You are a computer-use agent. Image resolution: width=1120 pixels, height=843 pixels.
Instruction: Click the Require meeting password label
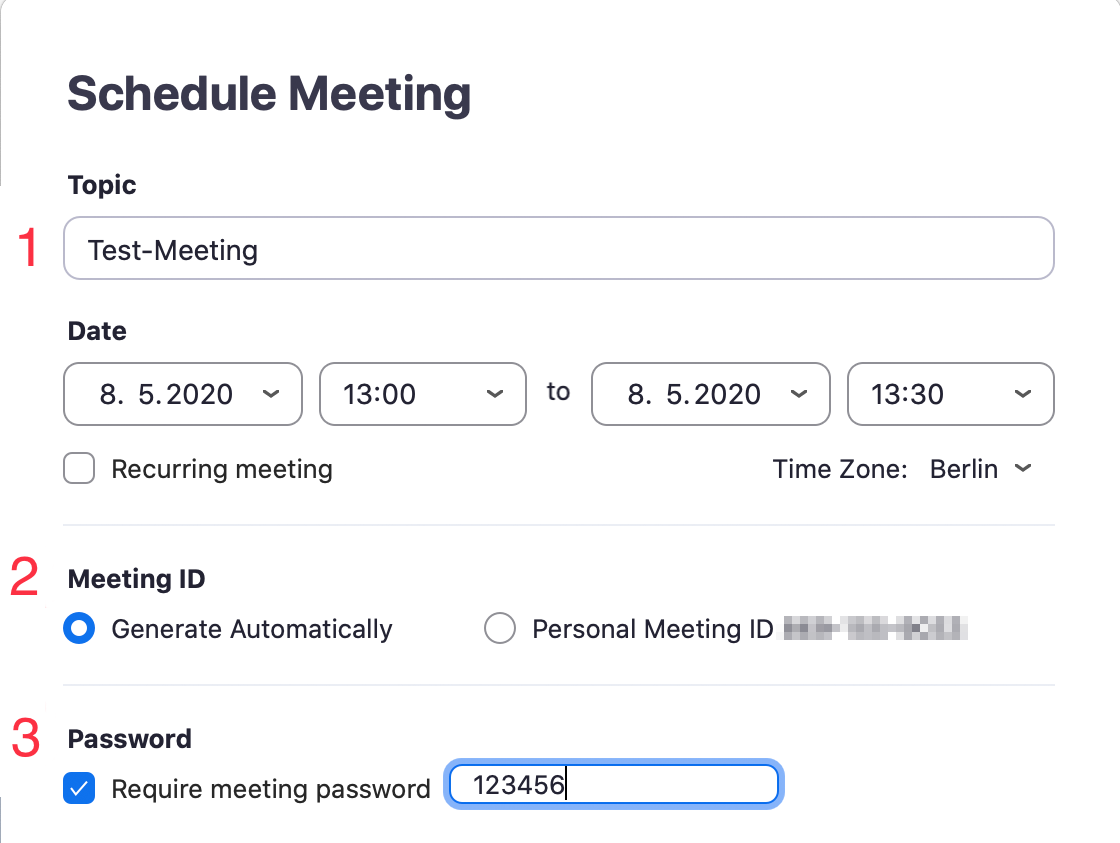270,789
